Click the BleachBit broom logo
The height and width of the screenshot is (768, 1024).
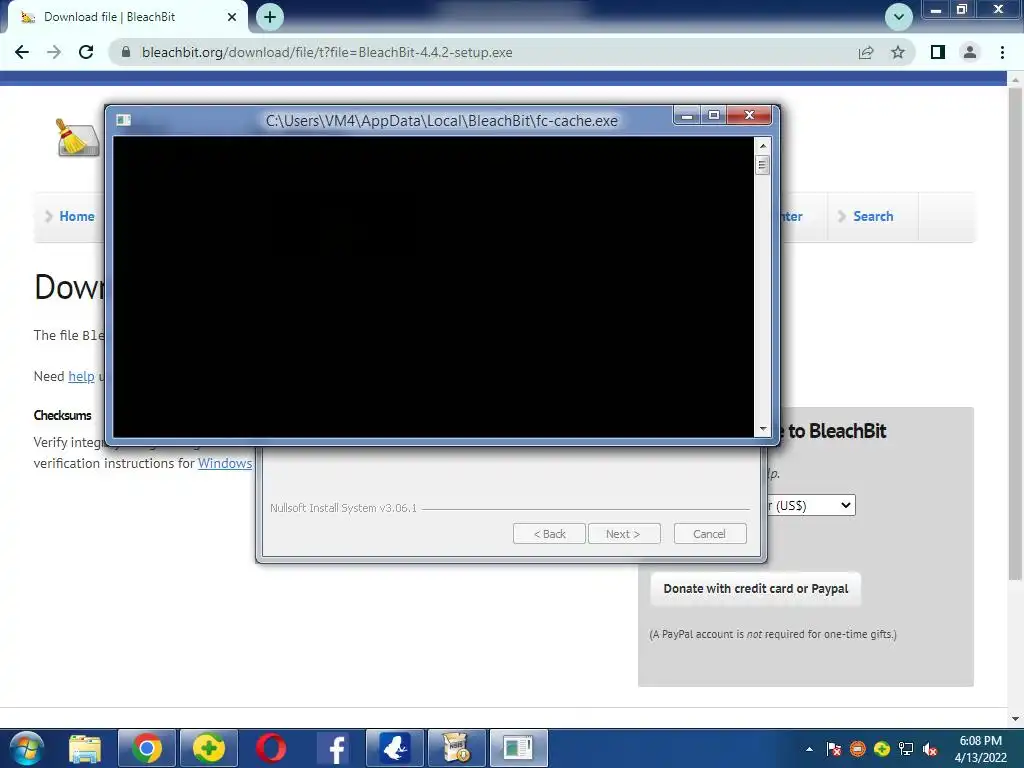[x=77, y=137]
